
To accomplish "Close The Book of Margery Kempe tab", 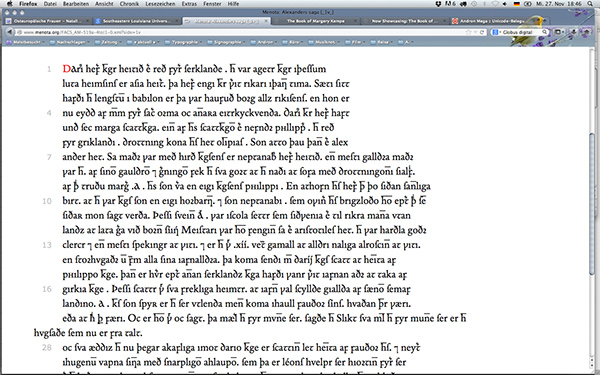I will pos(355,21).
